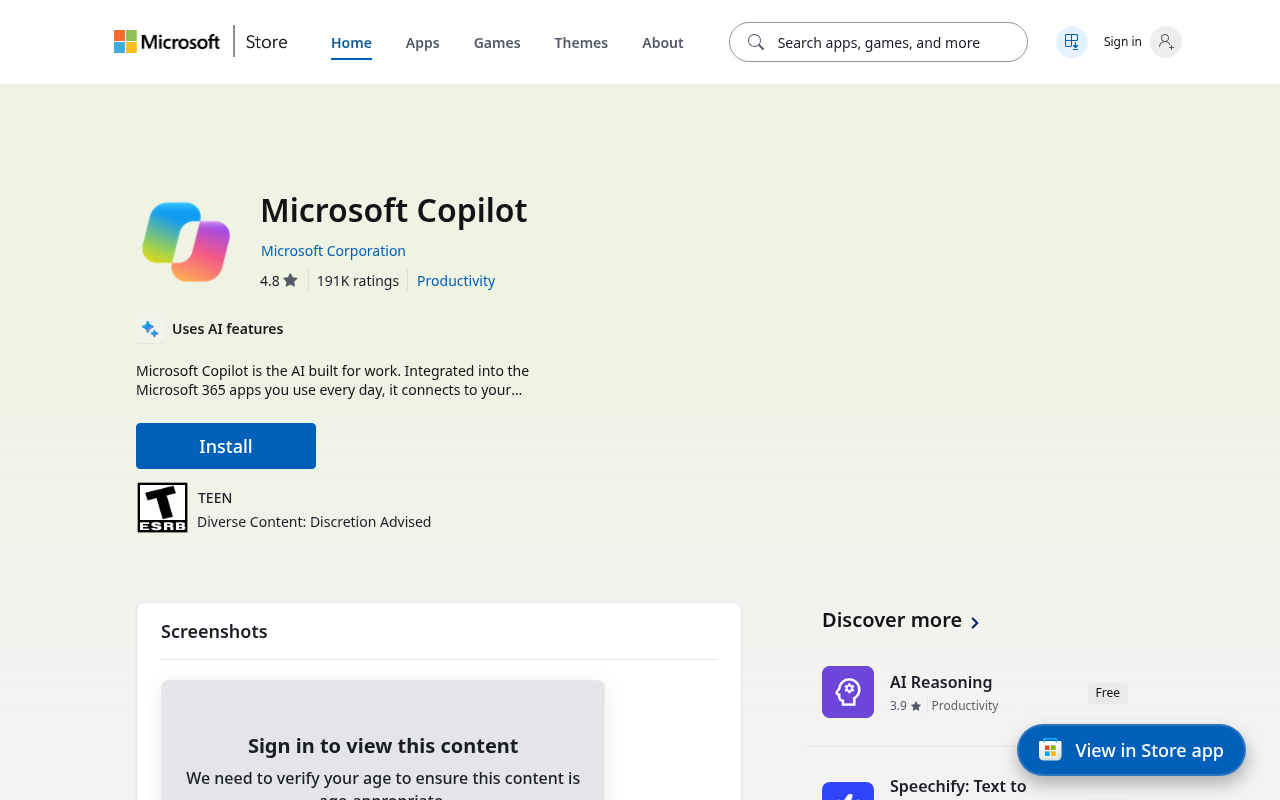The width and height of the screenshot is (1280, 800).
Task: Click the Microsoft Copilot description text
Action: [x=332, y=380]
